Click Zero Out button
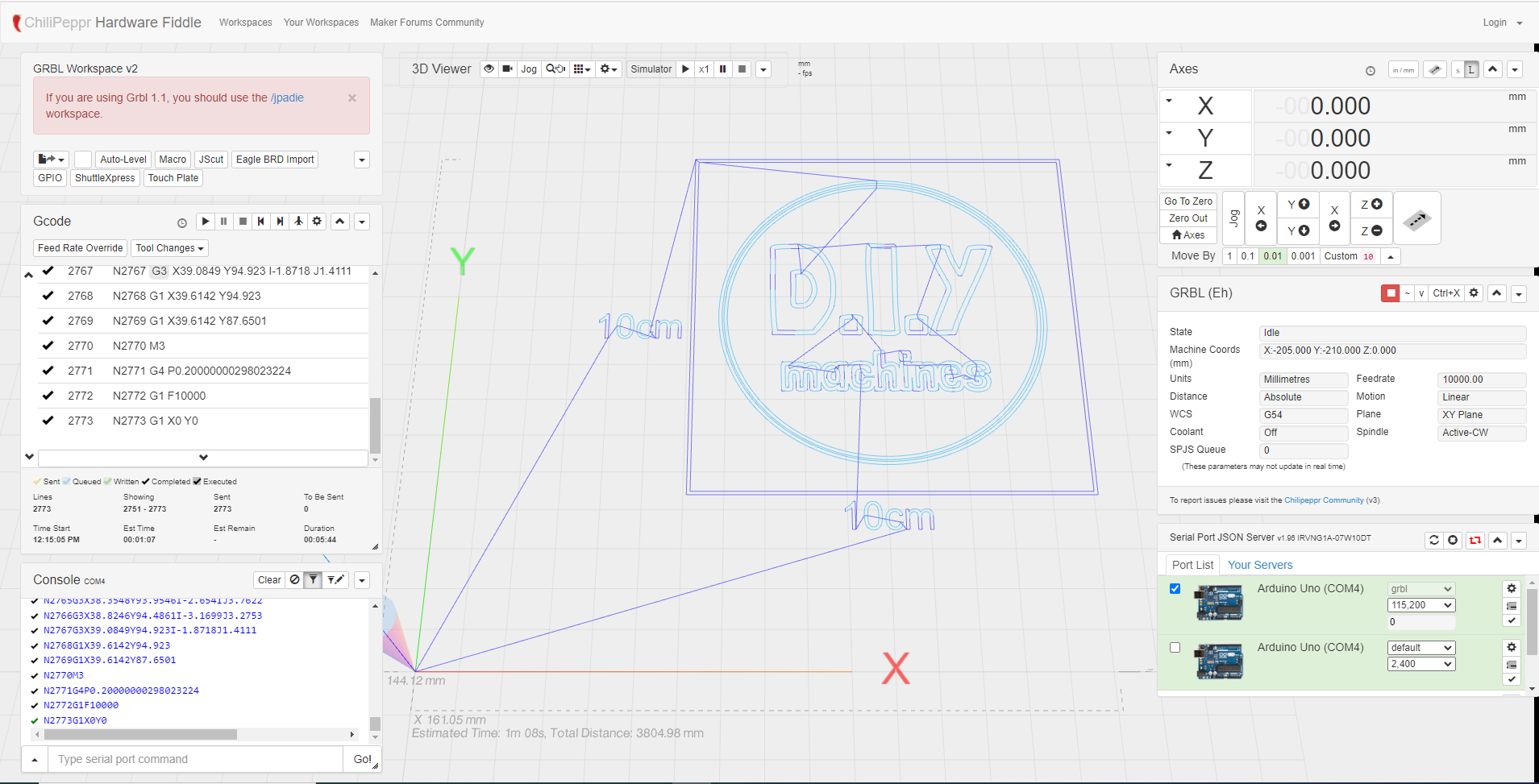Screen dimensions: 1539x784 coord(1188,218)
